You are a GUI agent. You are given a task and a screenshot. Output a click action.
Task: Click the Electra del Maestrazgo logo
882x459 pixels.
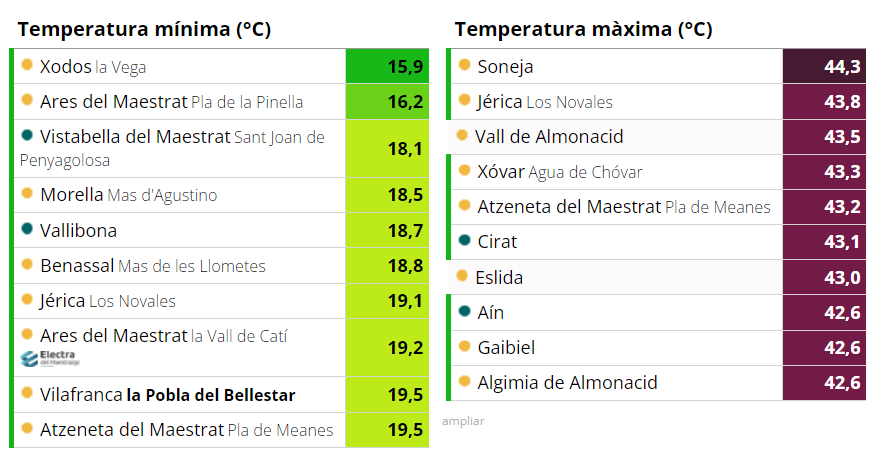click(49, 358)
